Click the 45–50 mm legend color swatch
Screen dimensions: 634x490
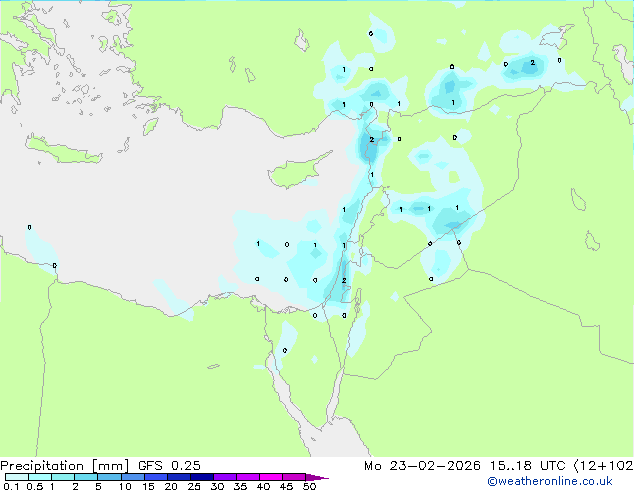pyautogui.click(x=294, y=477)
